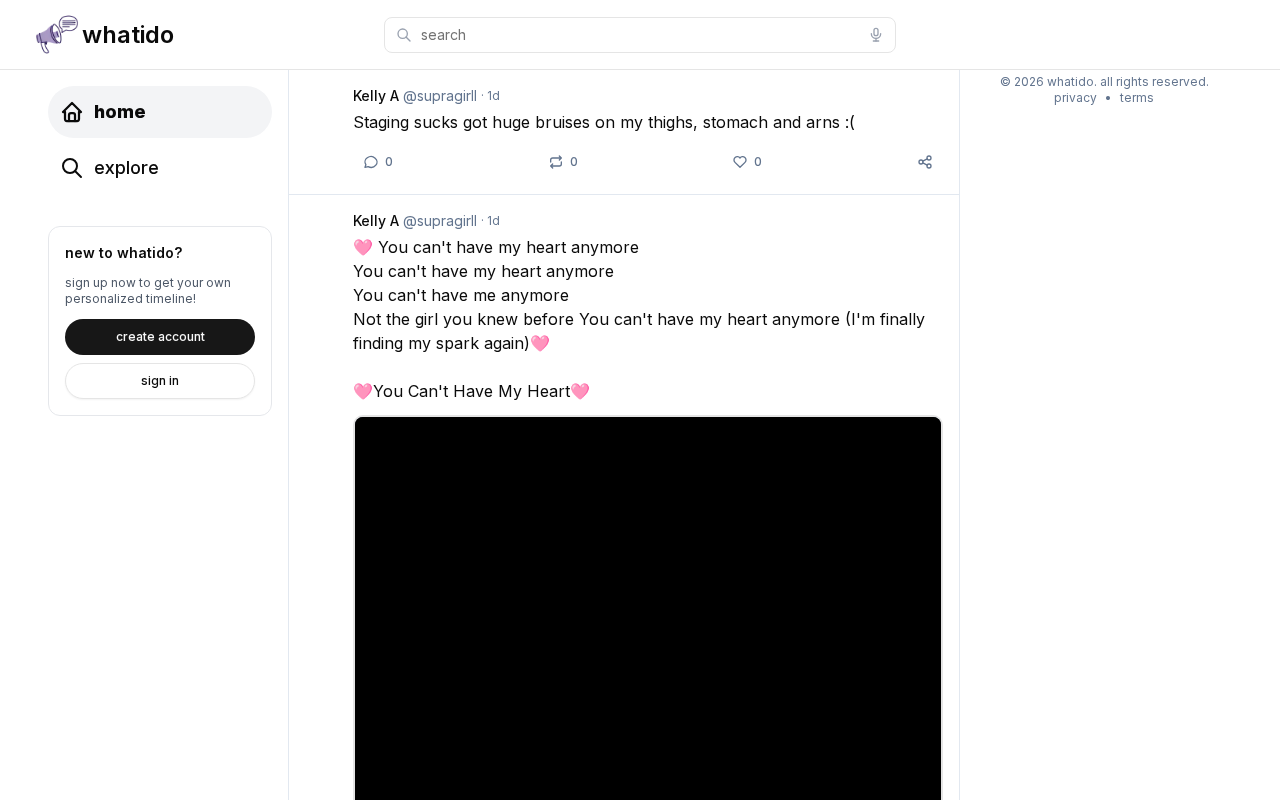Click the sign in button

click(160, 381)
